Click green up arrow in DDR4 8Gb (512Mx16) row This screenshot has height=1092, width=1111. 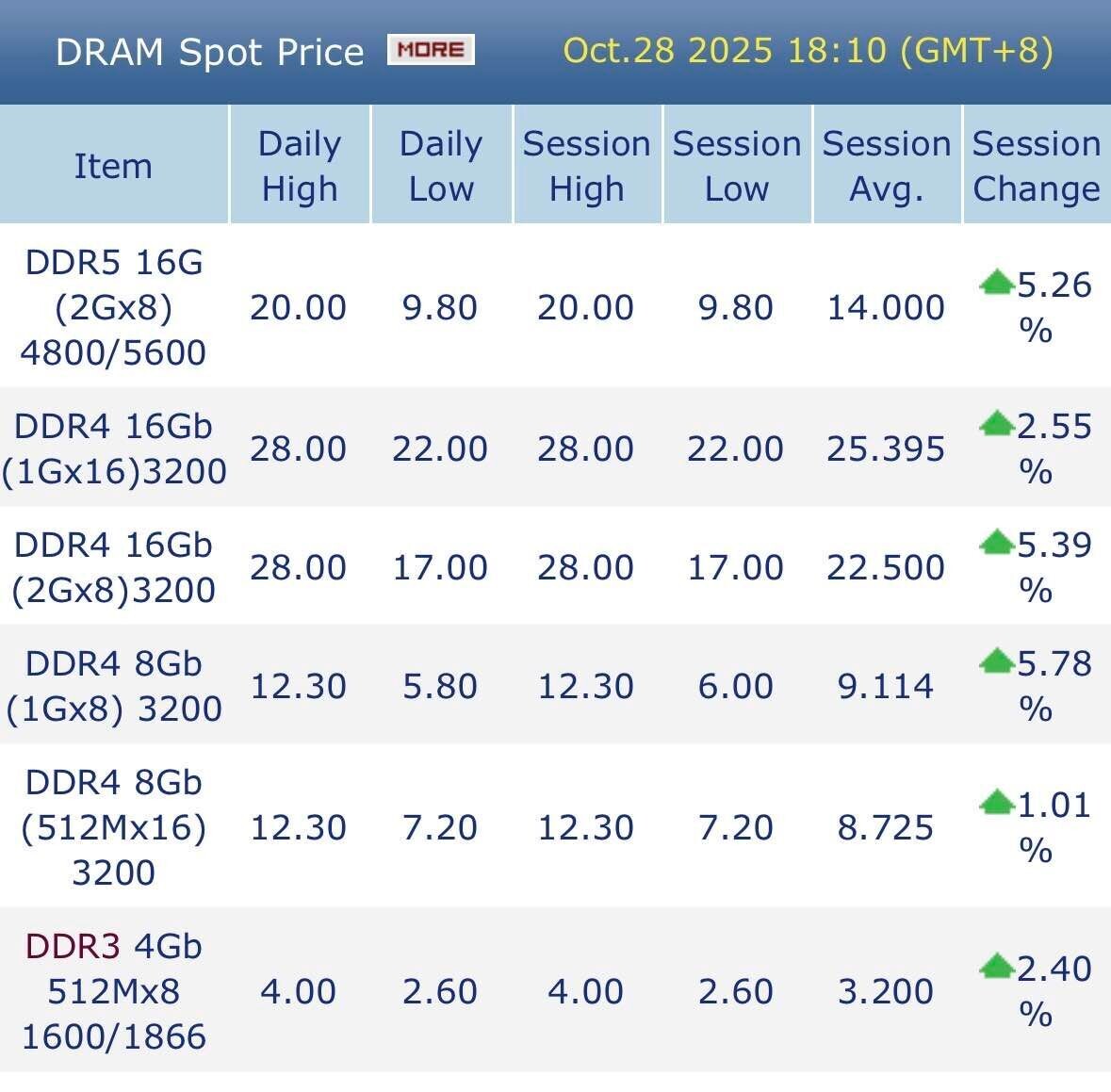click(996, 803)
